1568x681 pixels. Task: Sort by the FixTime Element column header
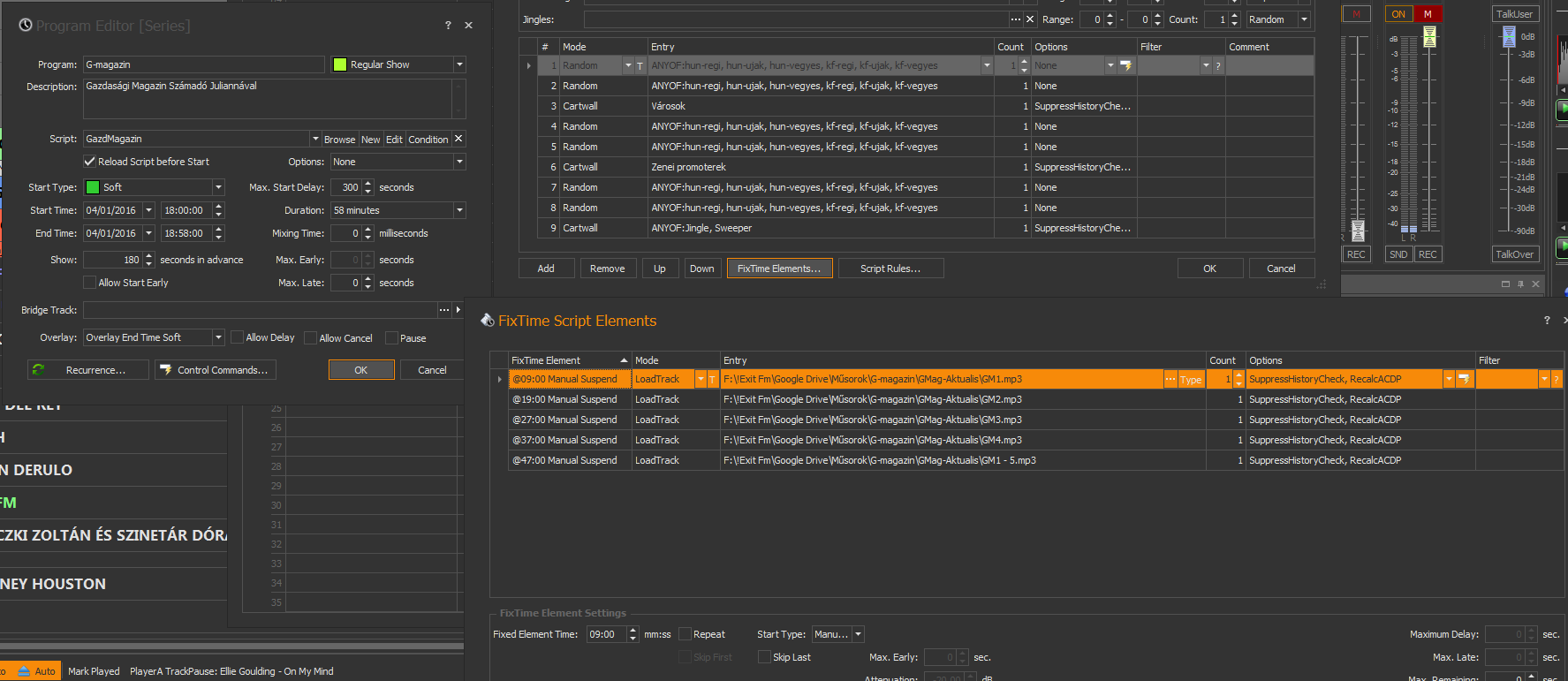tap(570, 360)
